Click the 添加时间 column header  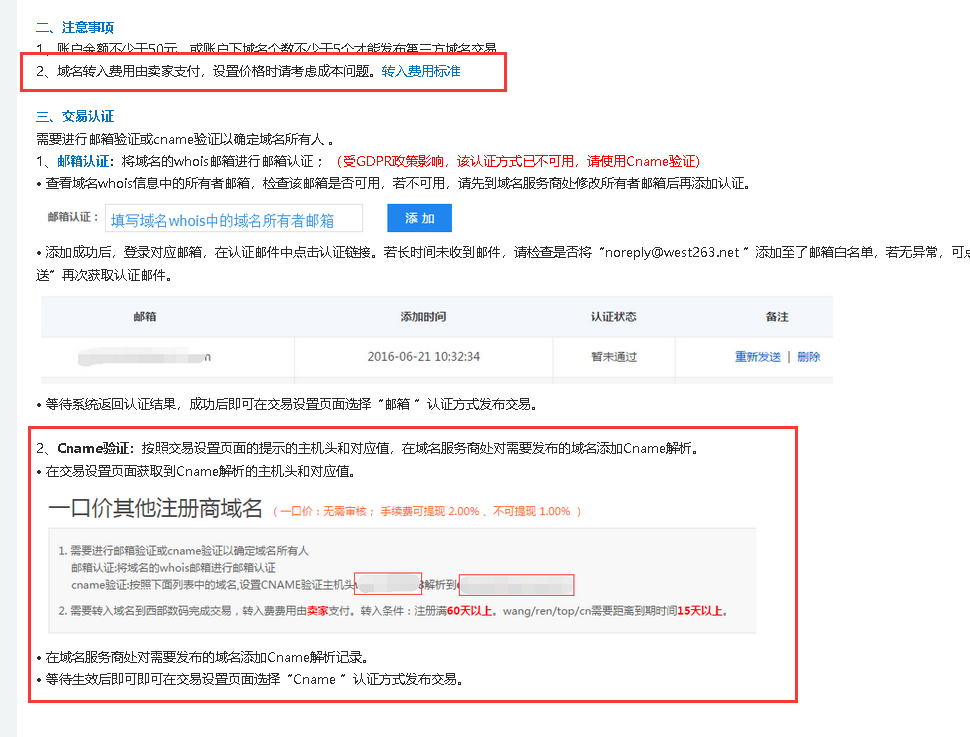[x=423, y=317]
